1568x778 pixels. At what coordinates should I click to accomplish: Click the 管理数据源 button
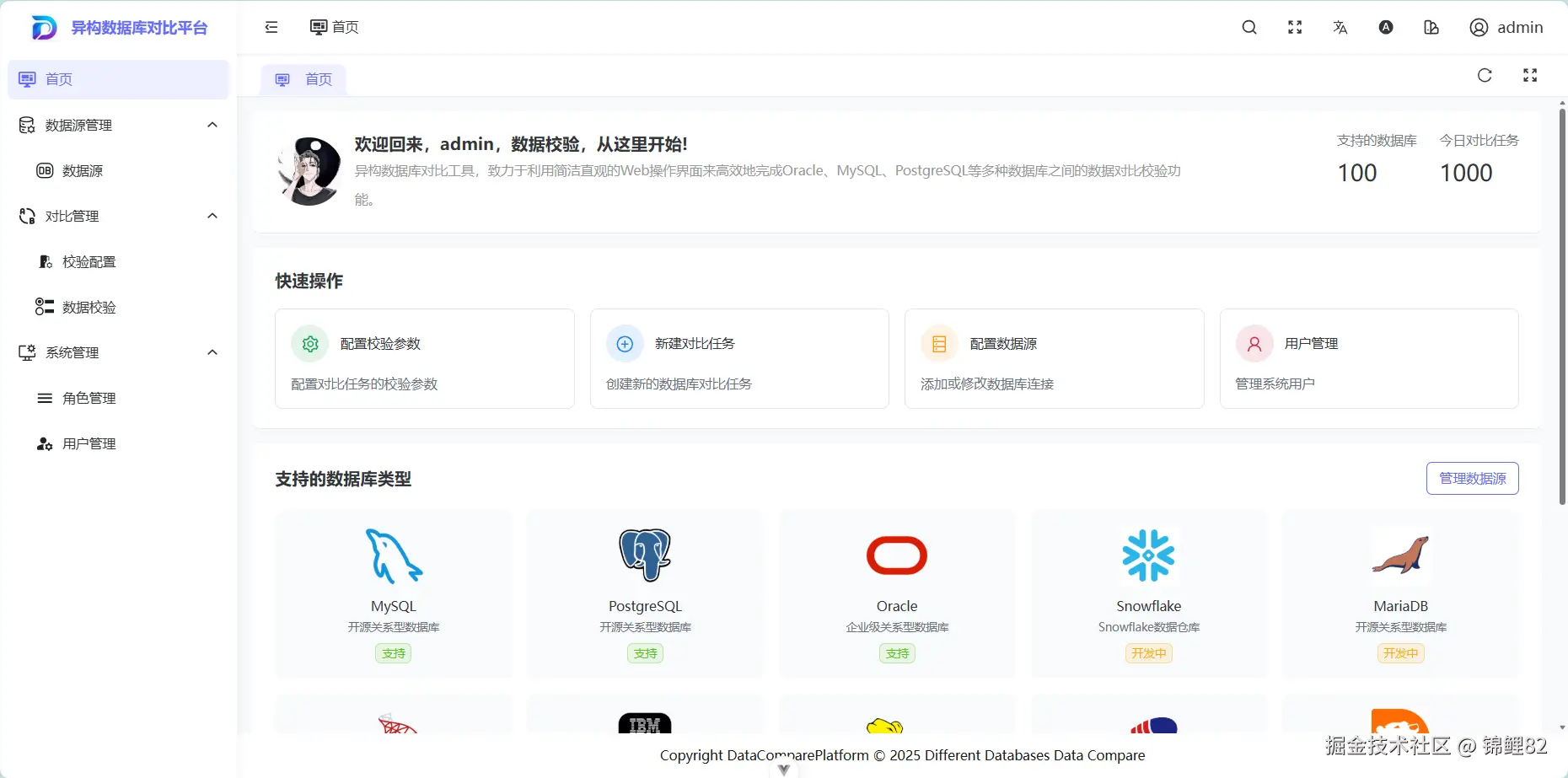click(x=1472, y=479)
